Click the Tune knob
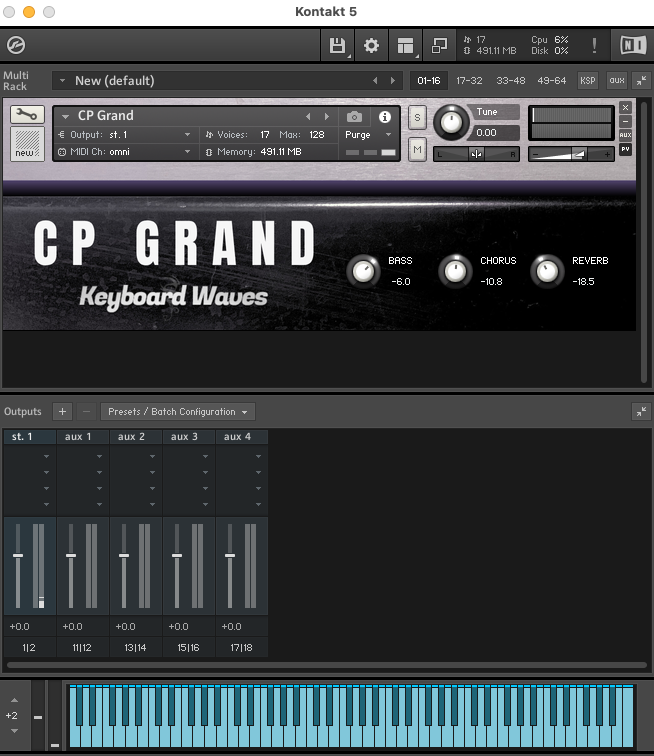This screenshot has height=756, width=654. tap(451, 122)
